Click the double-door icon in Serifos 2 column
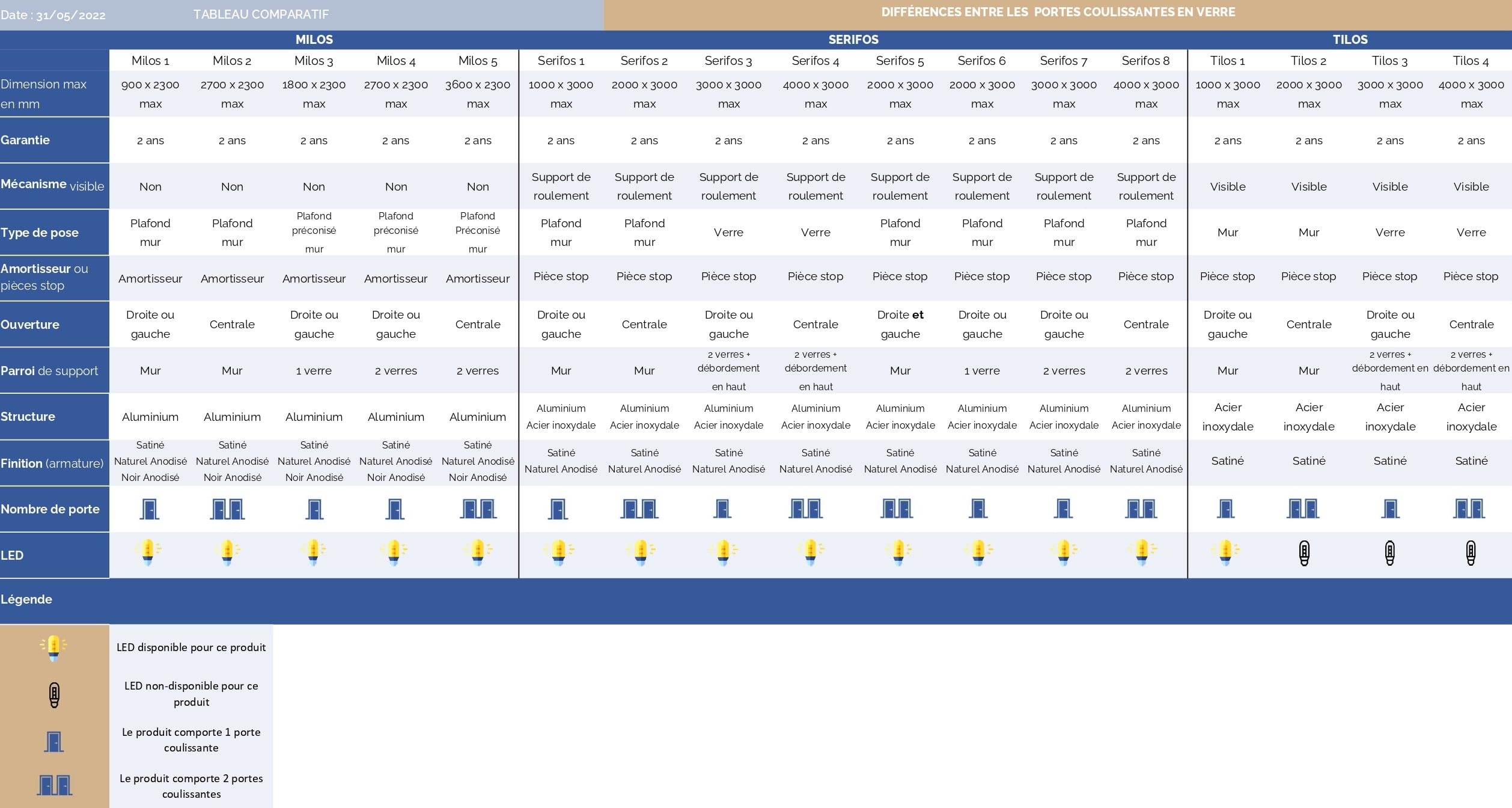The image size is (1512, 808). pyautogui.click(x=639, y=509)
